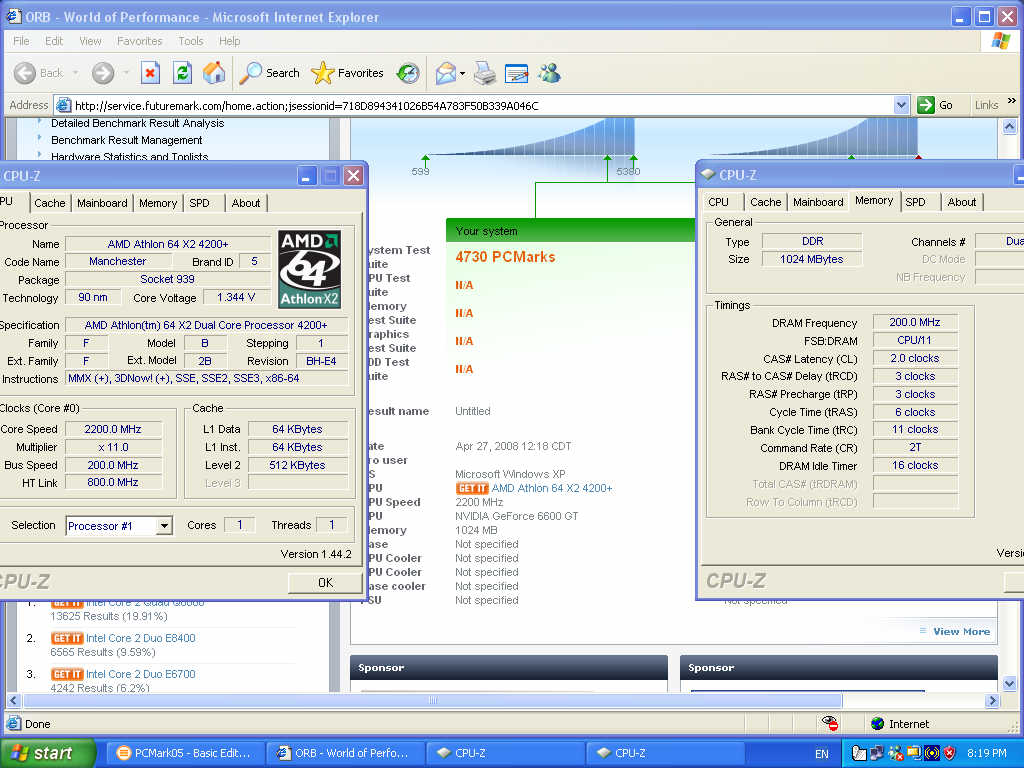This screenshot has height=768, width=1024.
Task: Switch to About tab in left CPU-Z
Action: [x=246, y=203]
